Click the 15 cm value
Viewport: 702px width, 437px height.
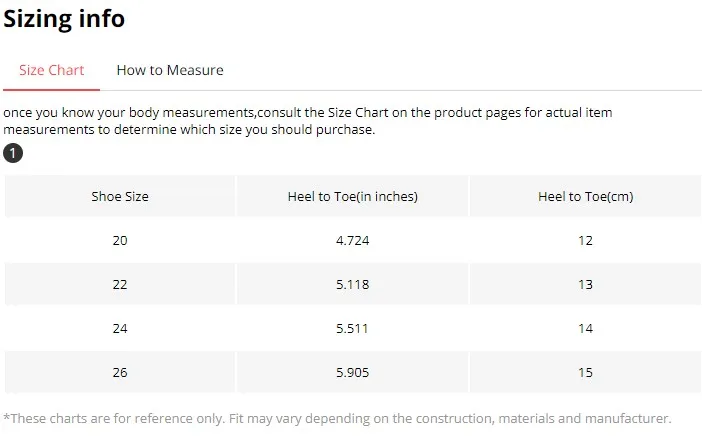[585, 373]
